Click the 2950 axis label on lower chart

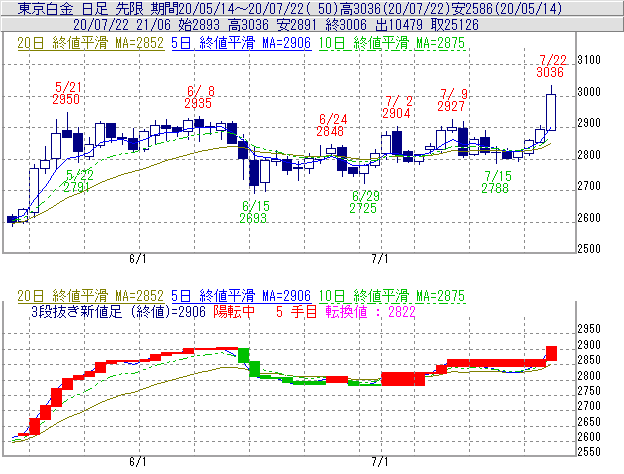589,329
